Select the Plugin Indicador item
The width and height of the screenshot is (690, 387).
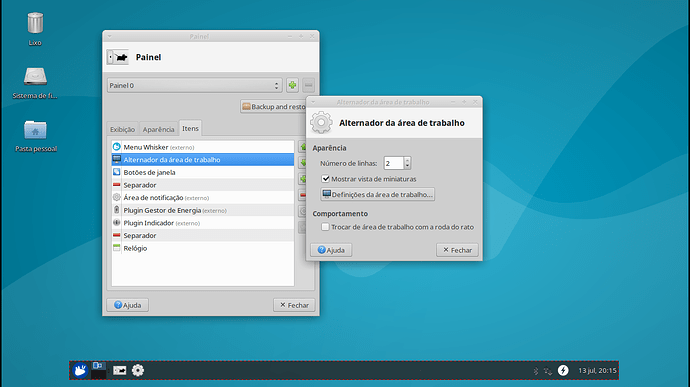pos(203,223)
